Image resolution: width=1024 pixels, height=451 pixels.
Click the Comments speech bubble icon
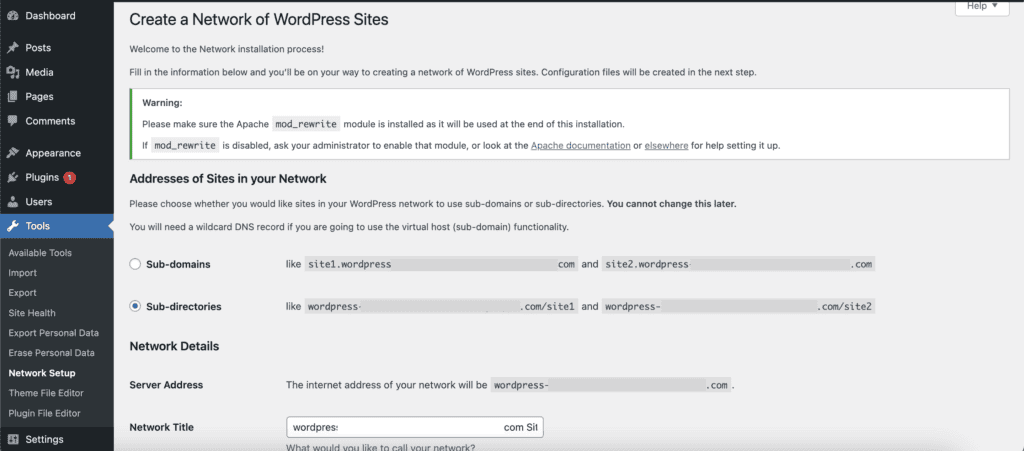coord(12,121)
